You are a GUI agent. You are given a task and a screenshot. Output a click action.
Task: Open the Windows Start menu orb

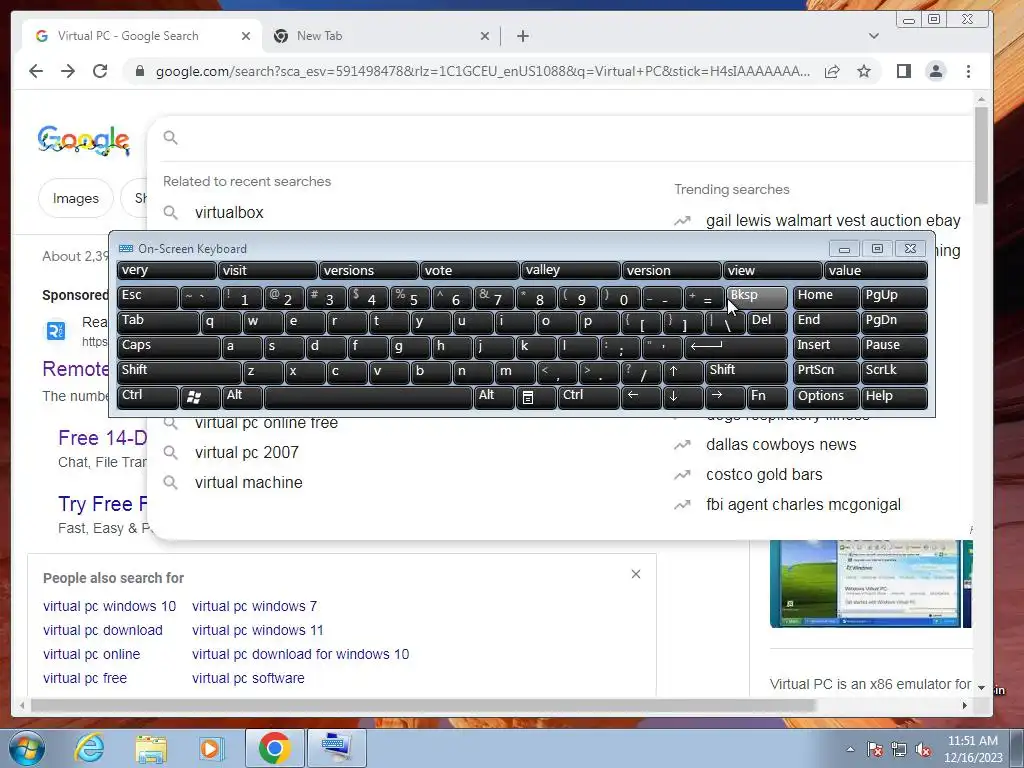(27, 748)
